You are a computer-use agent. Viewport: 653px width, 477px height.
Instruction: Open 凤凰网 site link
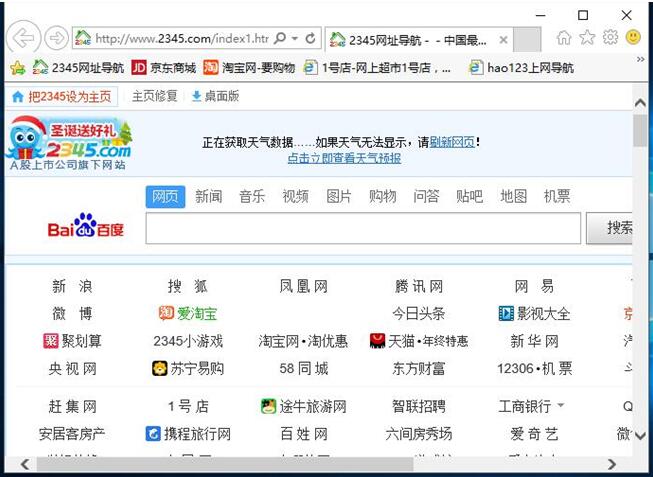[x=303, y=287]
